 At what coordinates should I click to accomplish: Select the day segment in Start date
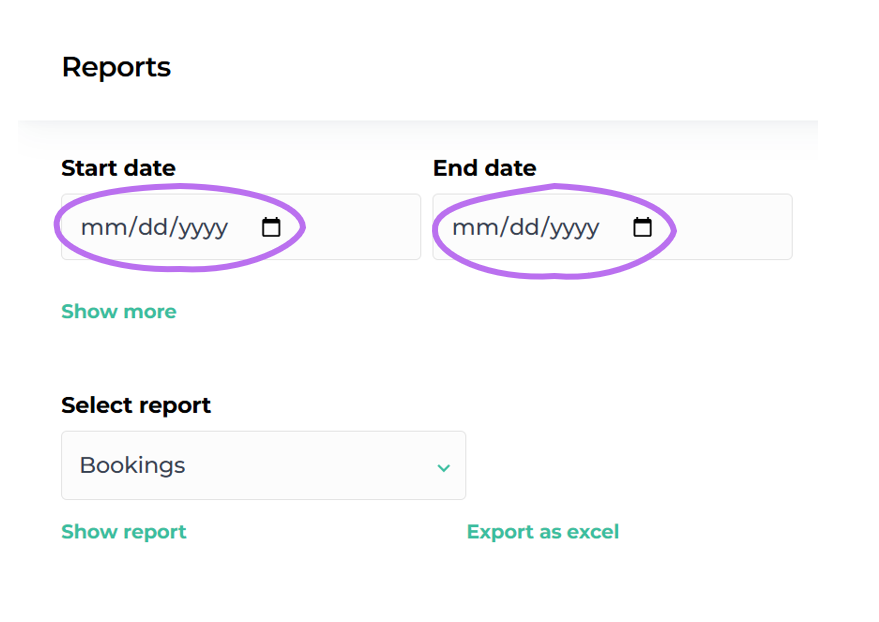click(x=154, y=228)
